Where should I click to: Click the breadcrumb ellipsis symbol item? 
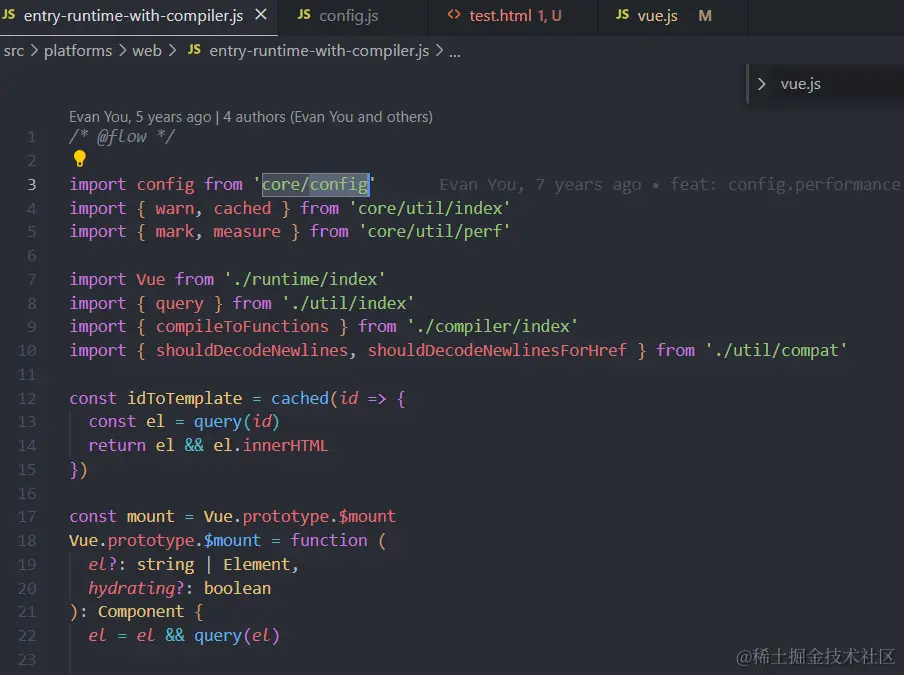tap(455, 52)
